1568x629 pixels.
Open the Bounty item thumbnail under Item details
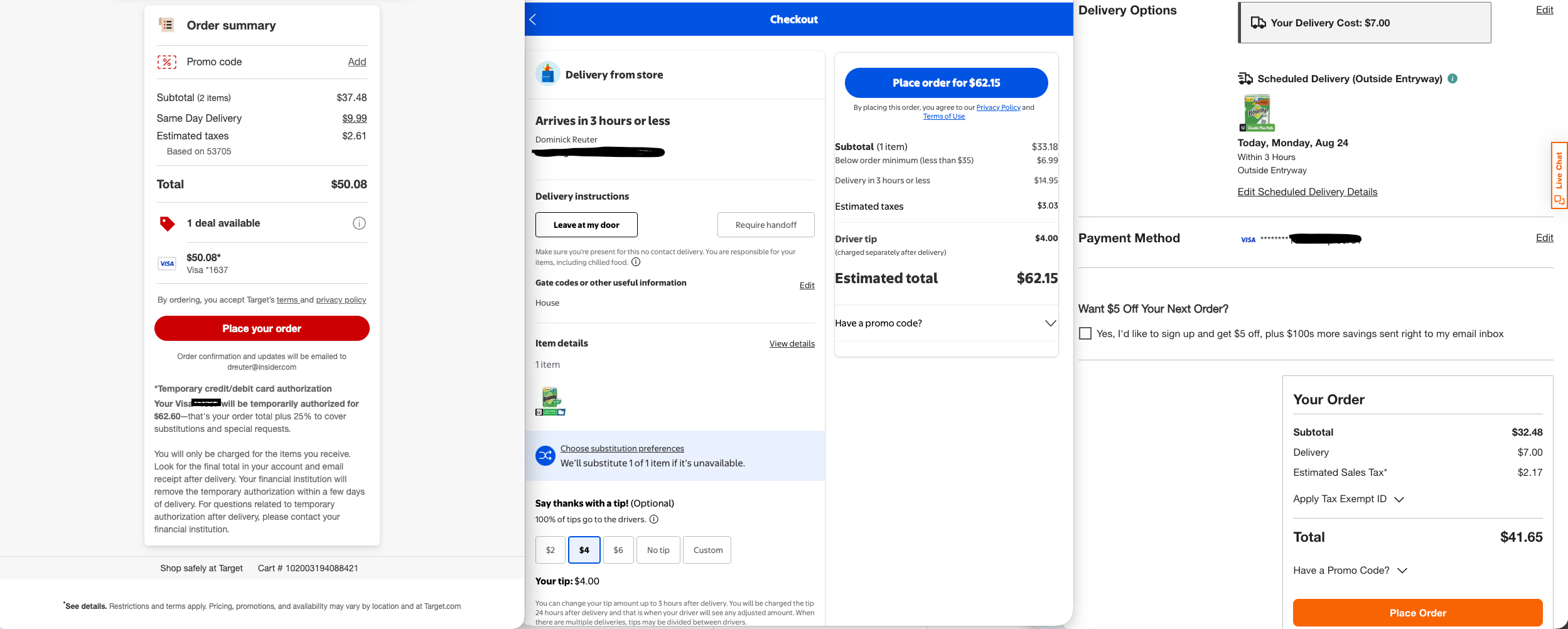pos(550,401)
